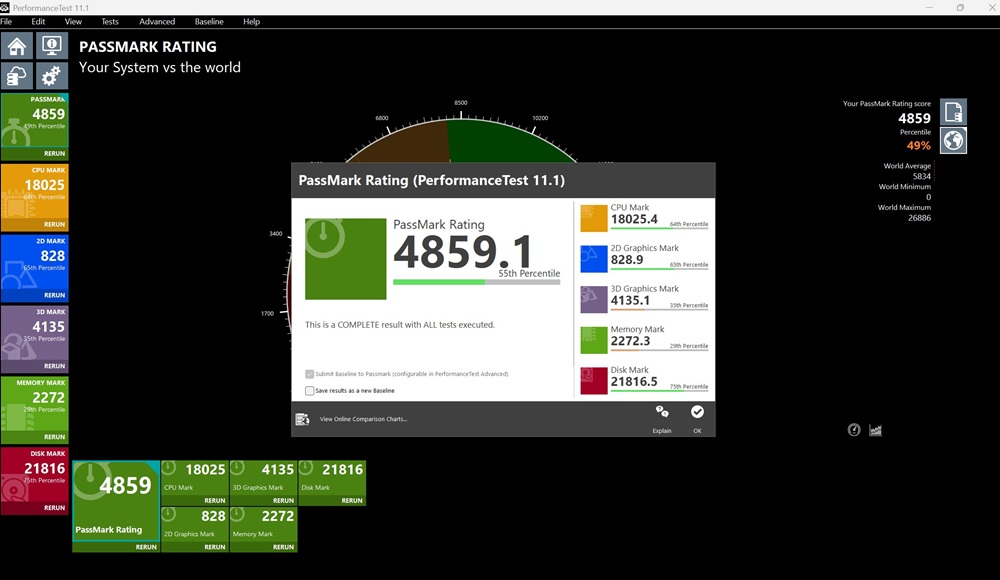Select the red Disk Mark sidebar tile
The image size is (1000, 580).
coord(35,475)
